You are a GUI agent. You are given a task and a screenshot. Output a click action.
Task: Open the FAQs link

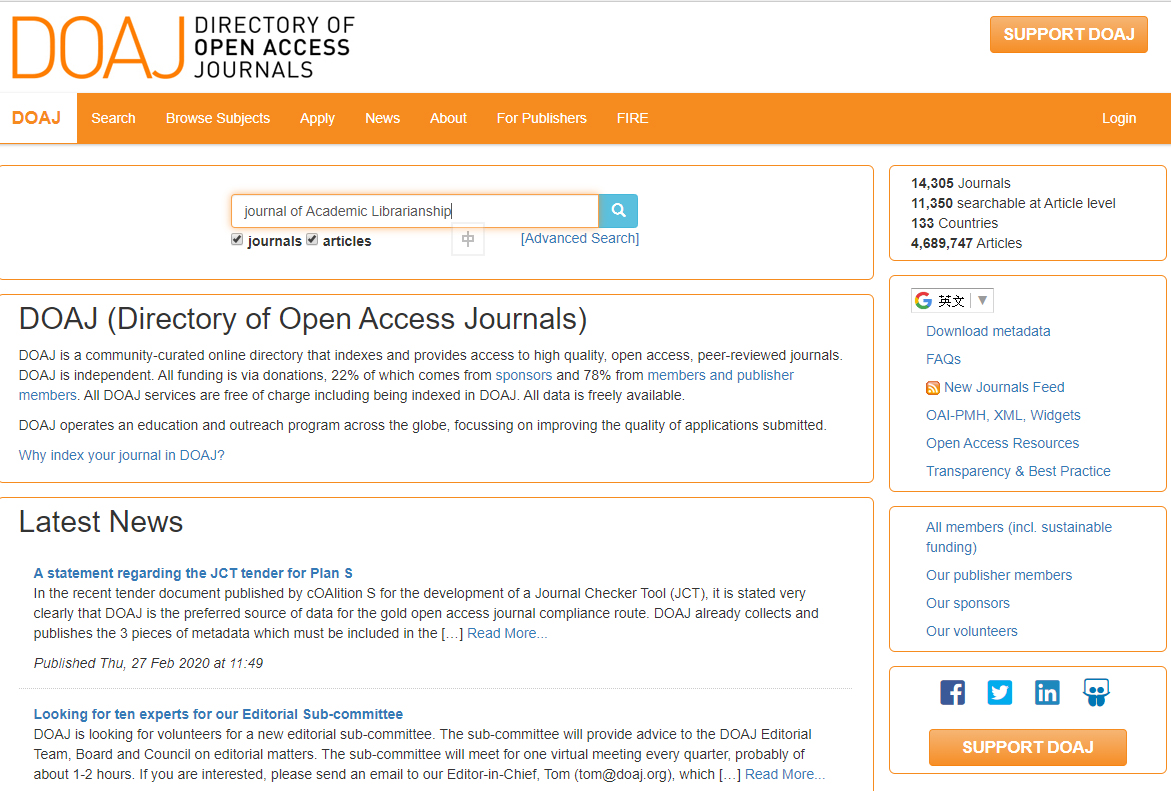[x=943, y=359]
